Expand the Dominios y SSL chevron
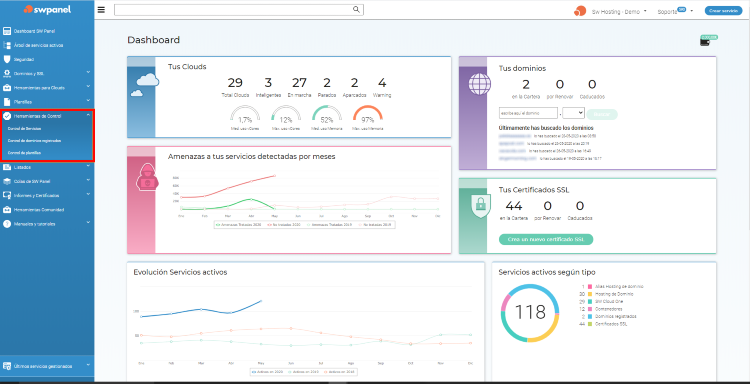 click(x=88, y=73)
